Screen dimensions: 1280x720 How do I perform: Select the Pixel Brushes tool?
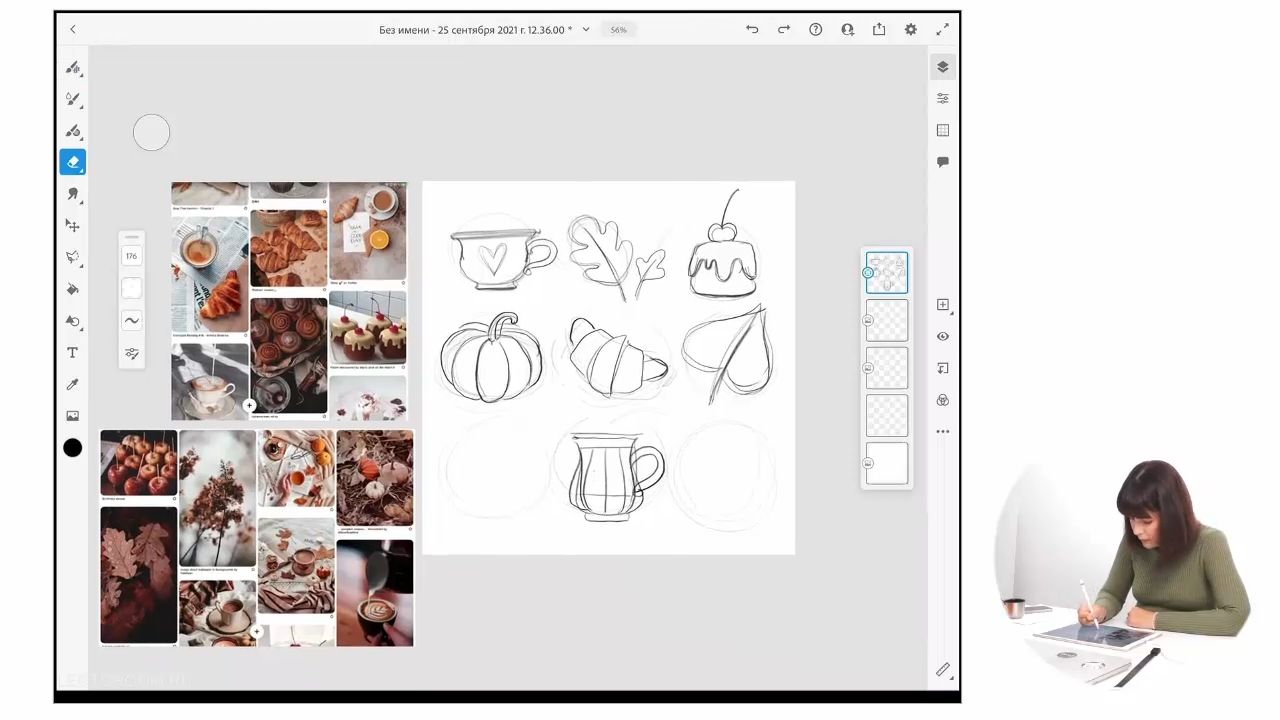point(73,67)
